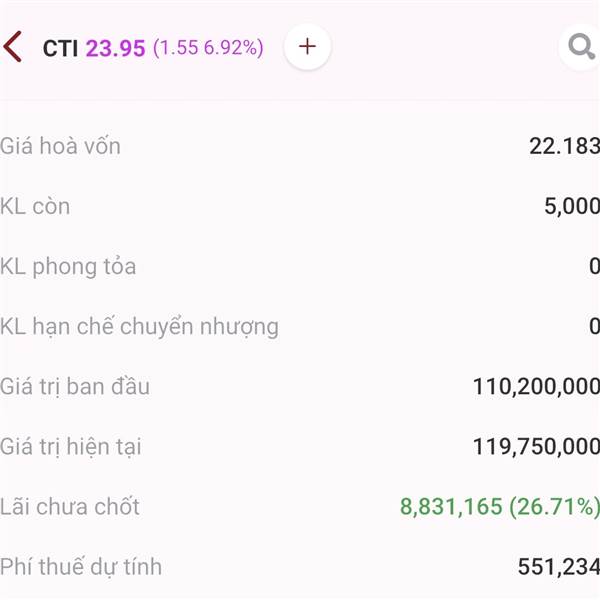Tap the 110,200,000 initial value

pos(536,386)
